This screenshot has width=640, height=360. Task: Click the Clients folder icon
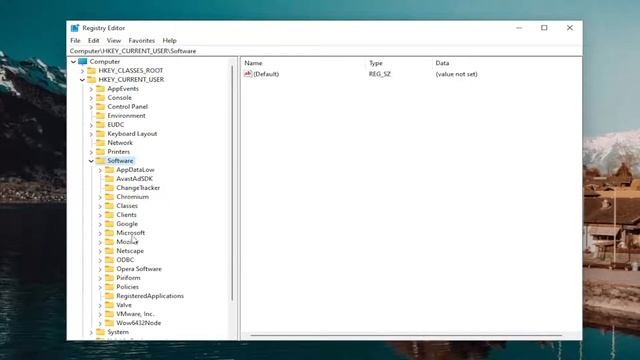[x=109, y=215]
